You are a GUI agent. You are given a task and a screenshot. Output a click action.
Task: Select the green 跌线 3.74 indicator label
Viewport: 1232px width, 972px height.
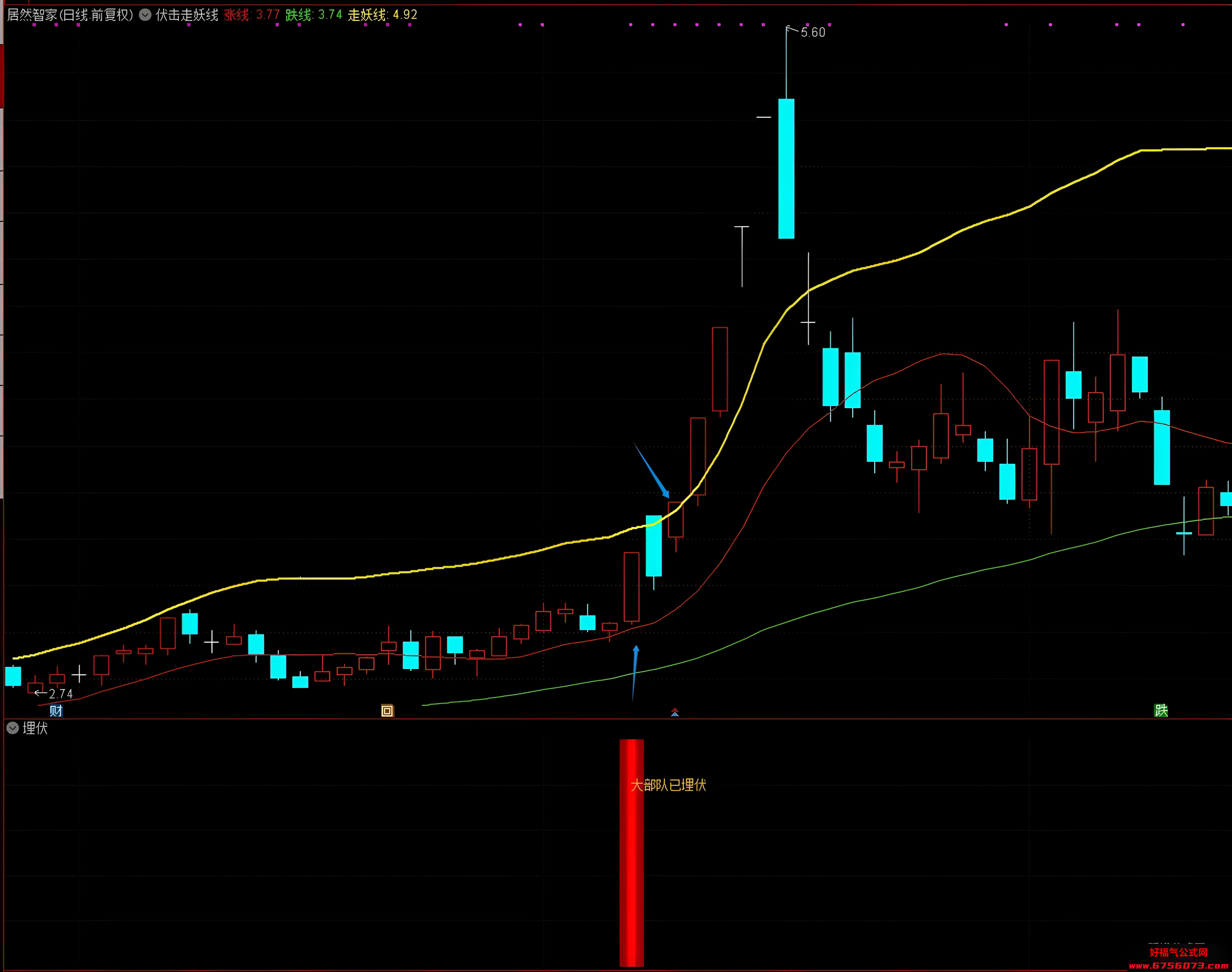click(x=314, y=15)
